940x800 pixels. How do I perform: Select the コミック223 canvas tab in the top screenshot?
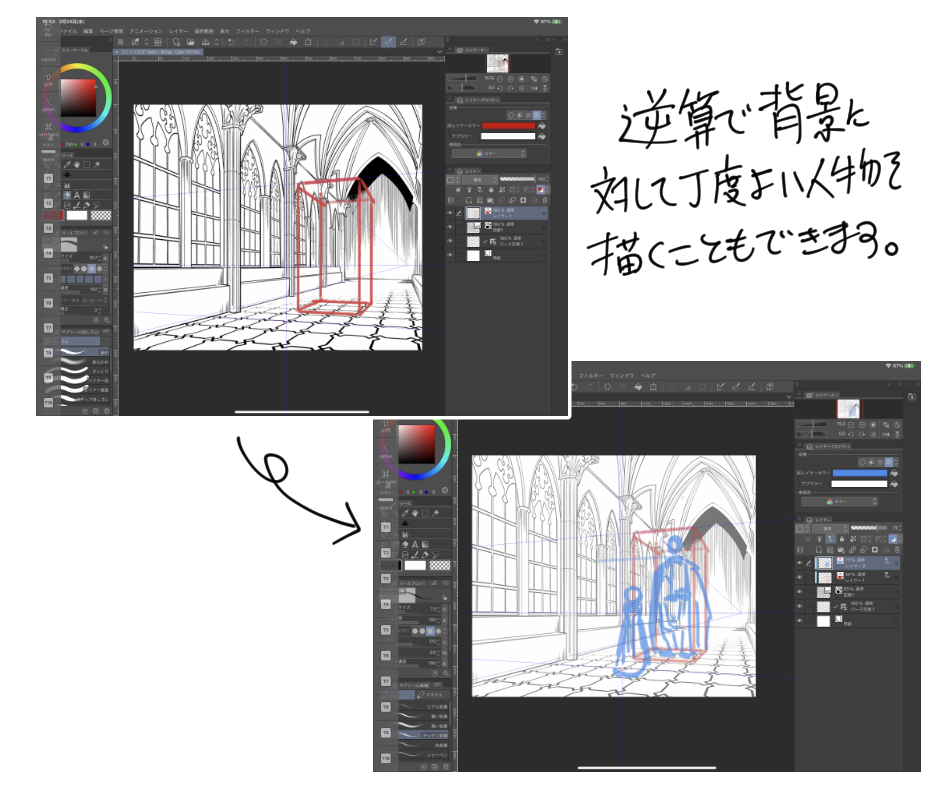tap(159, 52)
